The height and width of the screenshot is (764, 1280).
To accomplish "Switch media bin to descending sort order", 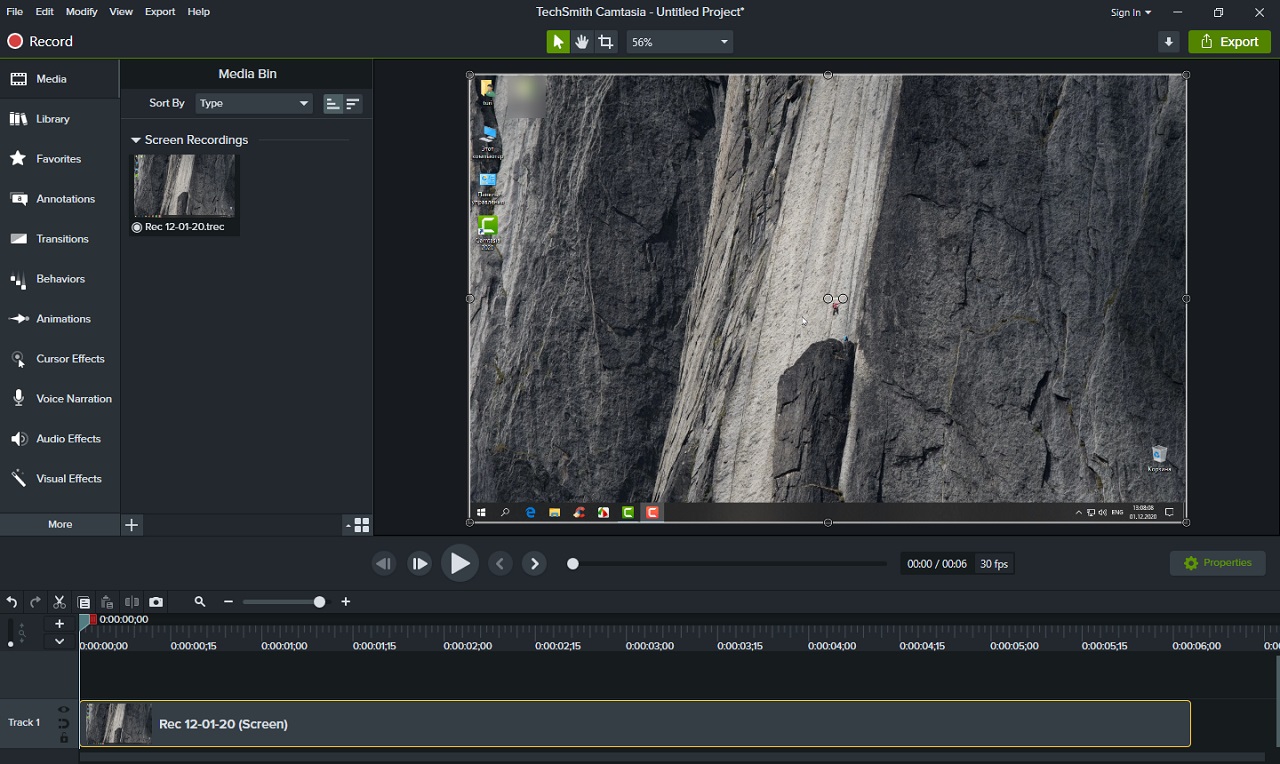I will pos(353,104).
